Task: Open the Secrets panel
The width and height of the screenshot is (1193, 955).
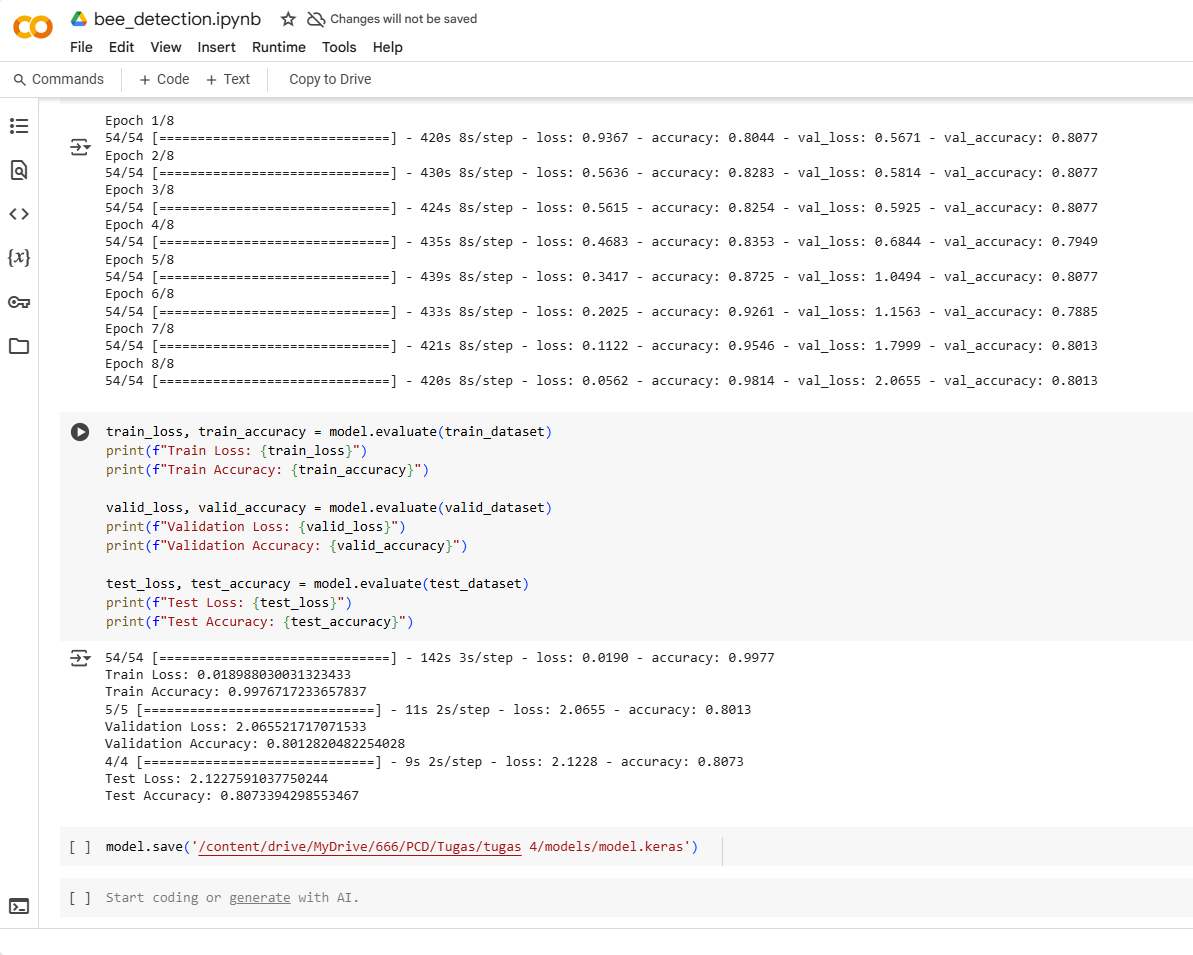Action: point(19,302)
